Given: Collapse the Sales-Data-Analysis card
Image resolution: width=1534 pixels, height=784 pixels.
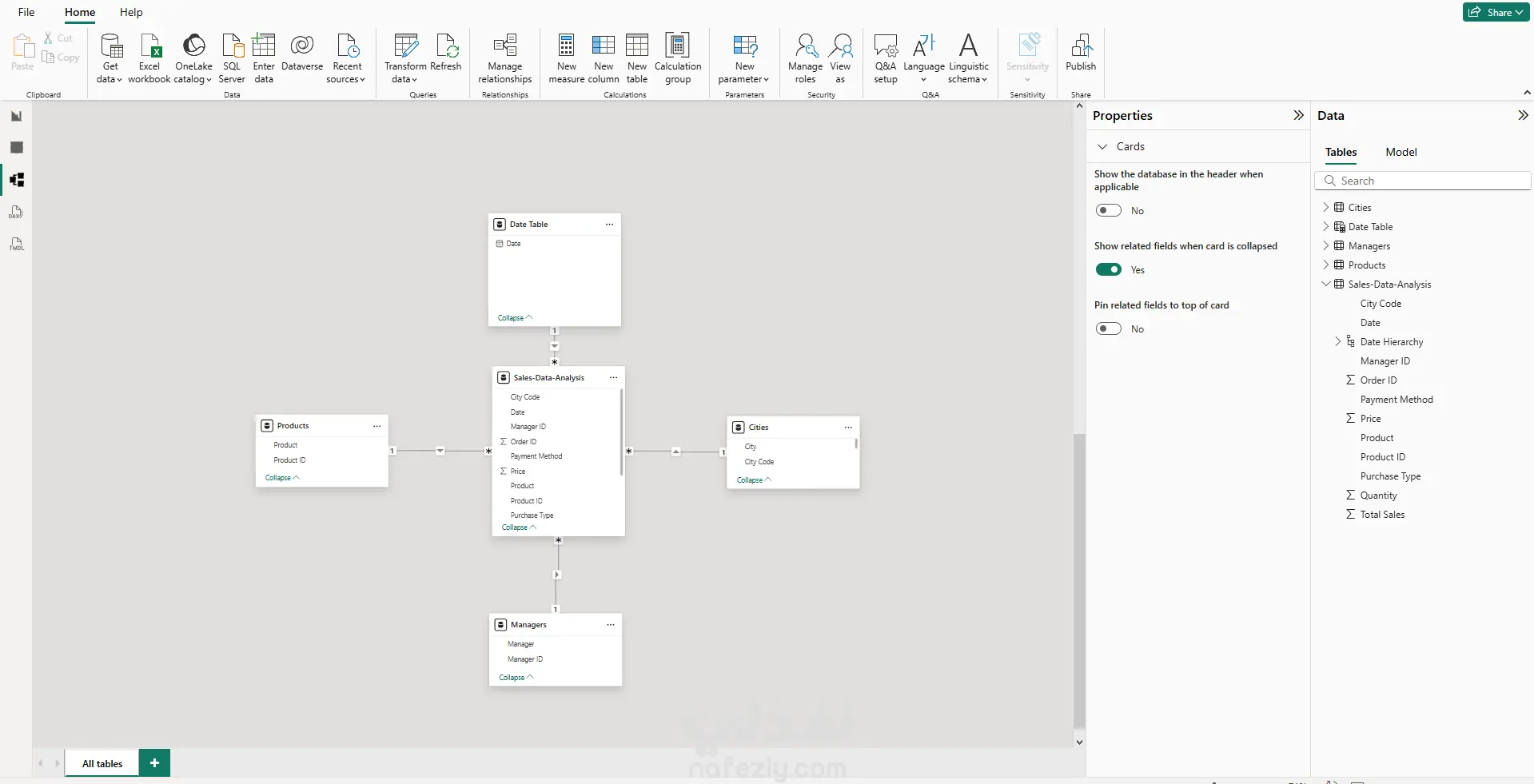Looking at the screenshot, I should click(519, 527).
